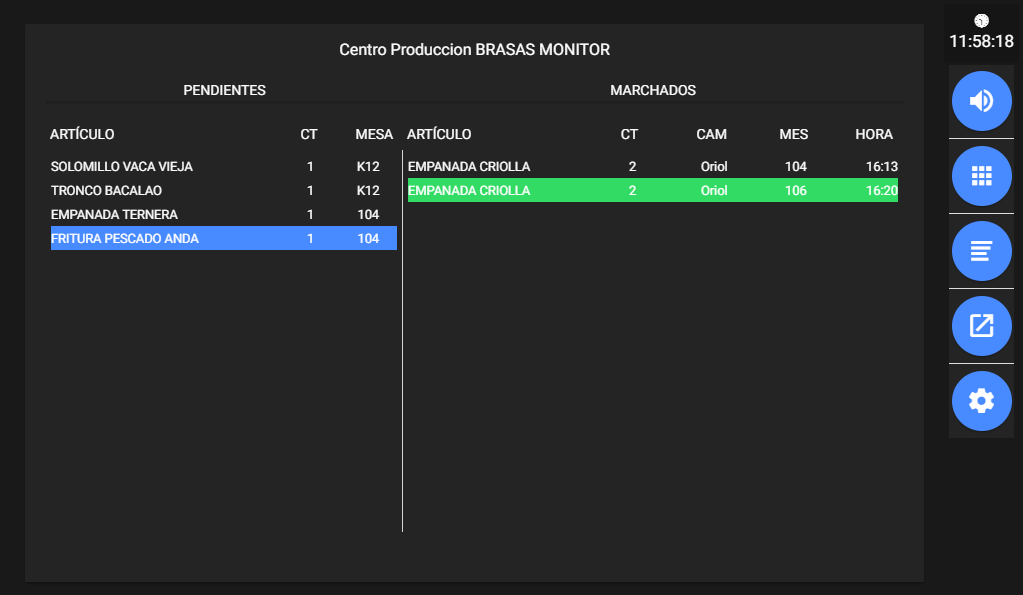Click the MESA column header
The width and height of the screenshot is (1023, 595).
(374, 134)
